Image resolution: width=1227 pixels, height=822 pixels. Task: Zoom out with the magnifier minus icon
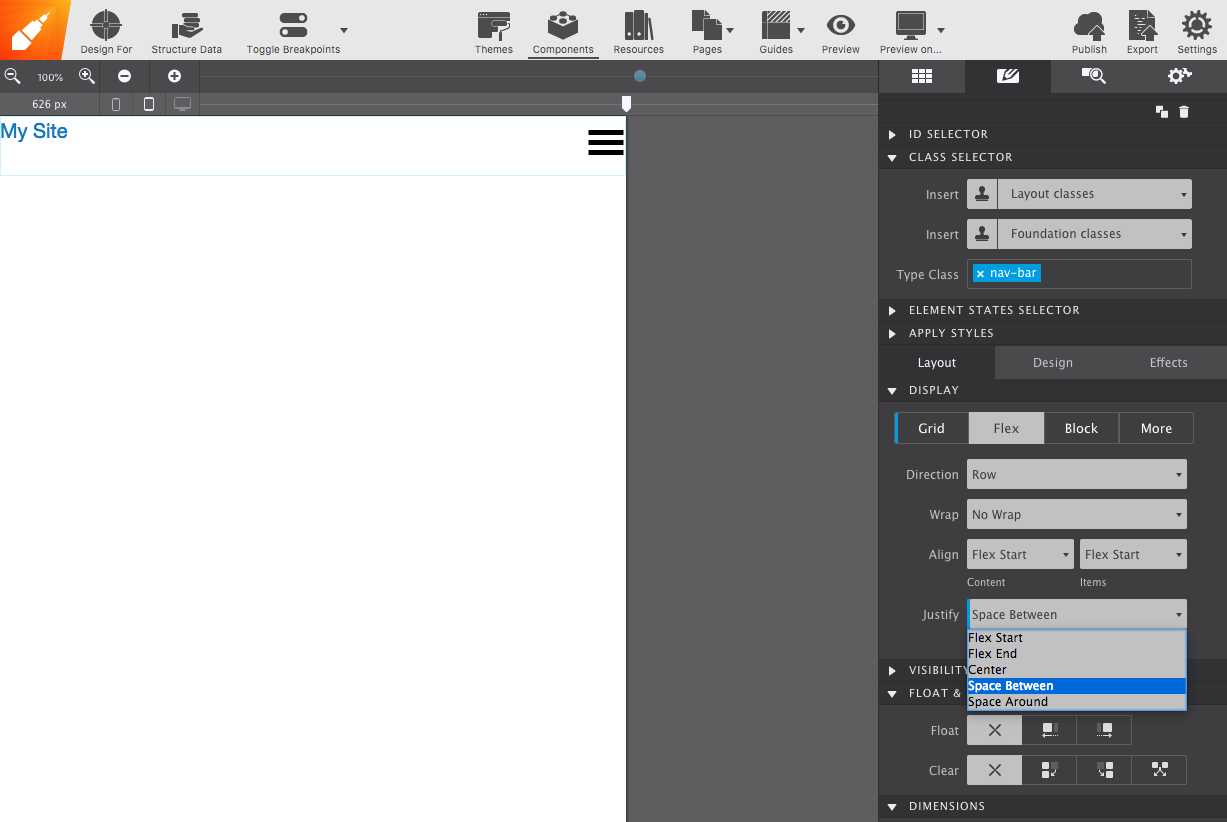coord(13,76)
